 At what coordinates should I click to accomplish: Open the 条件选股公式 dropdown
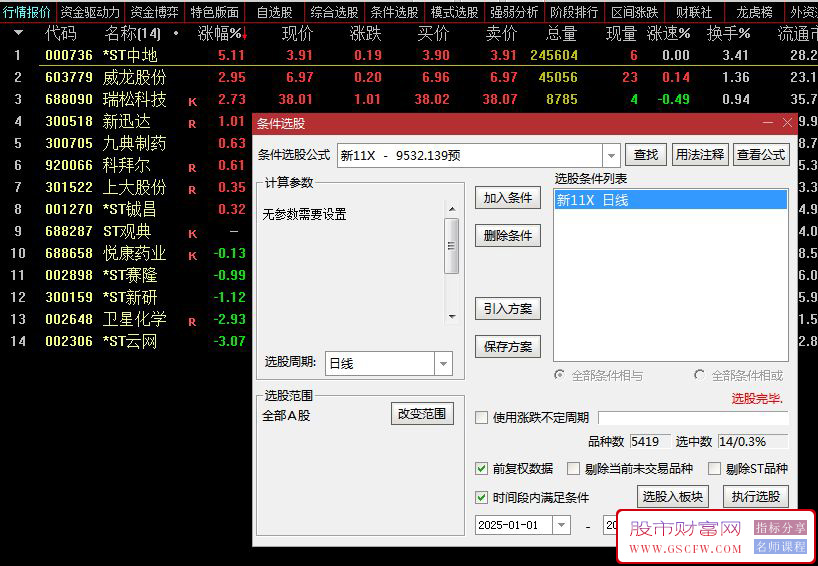click(611, 155)
